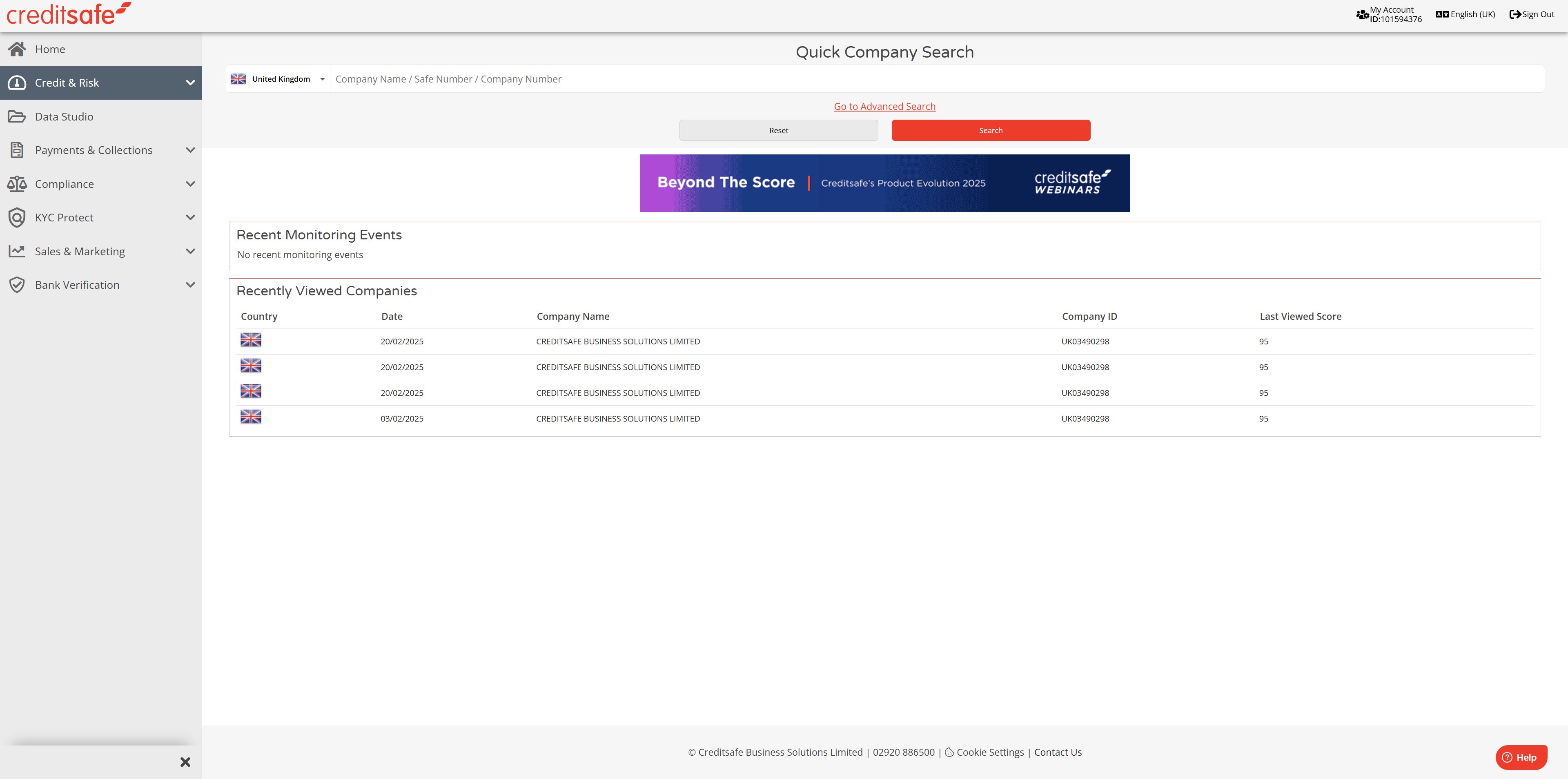The image size is (1568, 779).
Task: Expand the Bank Verification chevron
Action: (x=191, y=285)
